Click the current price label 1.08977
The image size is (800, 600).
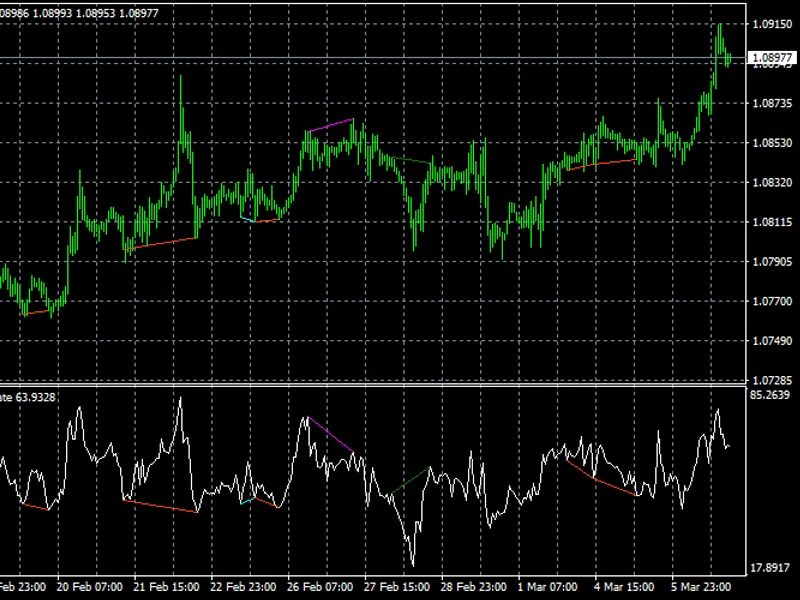pyautogui.click(x=771, y=57)
